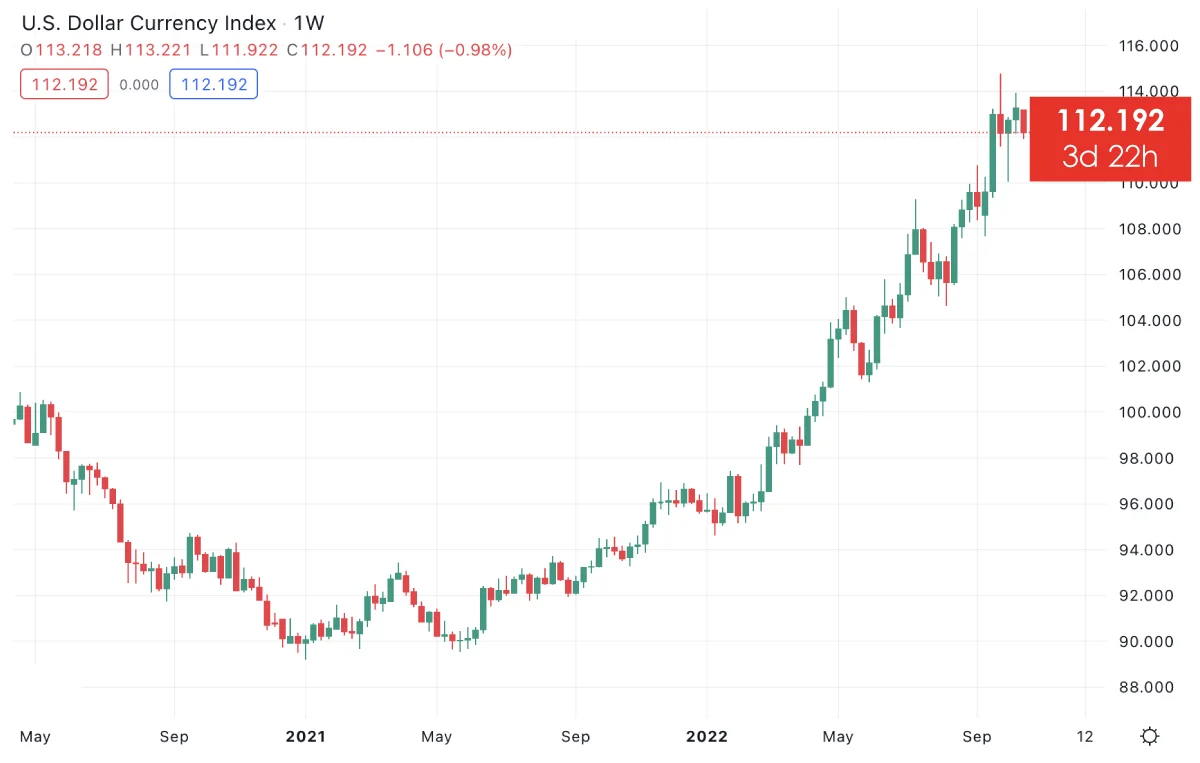Click the May label at far left of time axis
The image size is (1200, 763).
tap(35, 736)
